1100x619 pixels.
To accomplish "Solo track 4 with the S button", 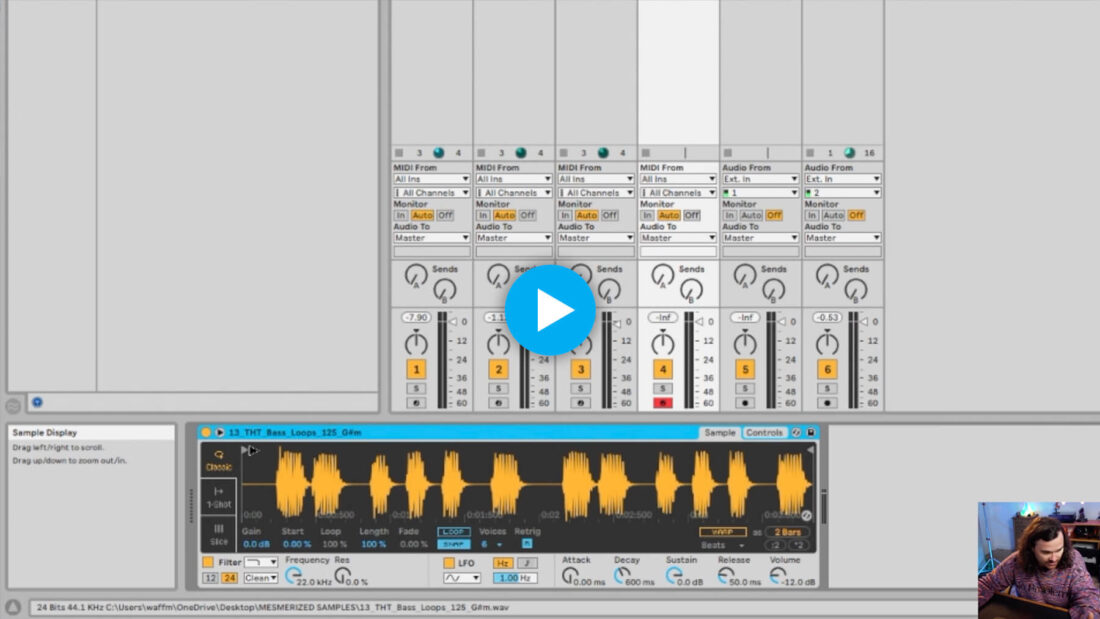I will pyautogui.click(x=662, y=388).
